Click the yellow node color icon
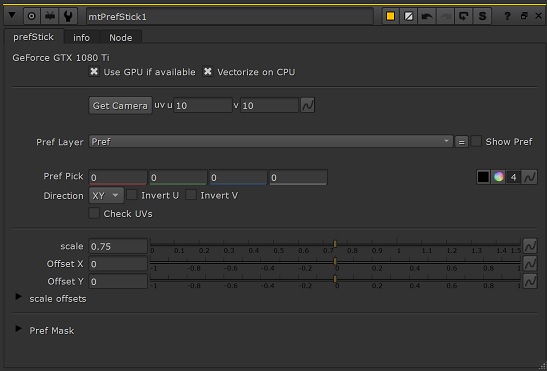The image size is (547, 371). [x=391, y=16]
